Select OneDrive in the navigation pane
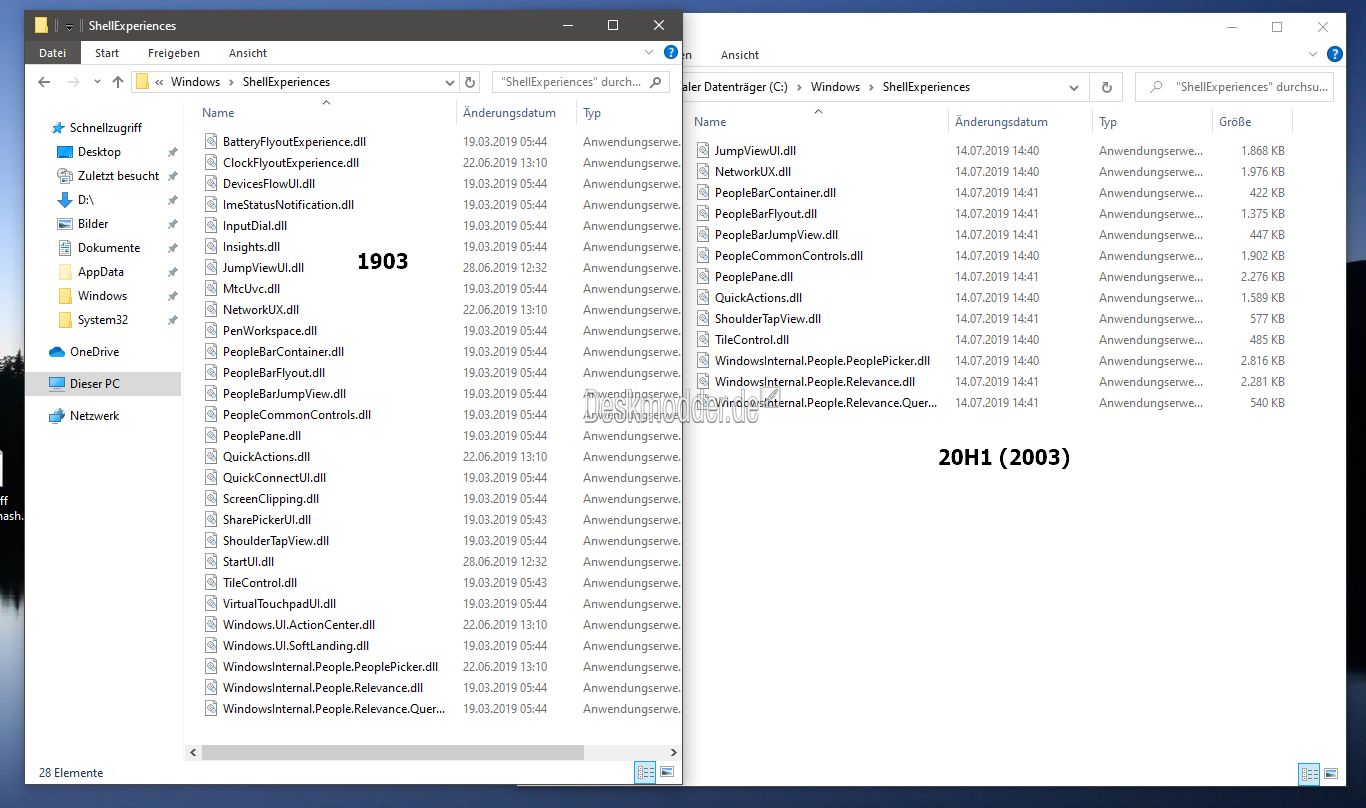The image size is (1366, 808). pos(94,352)
